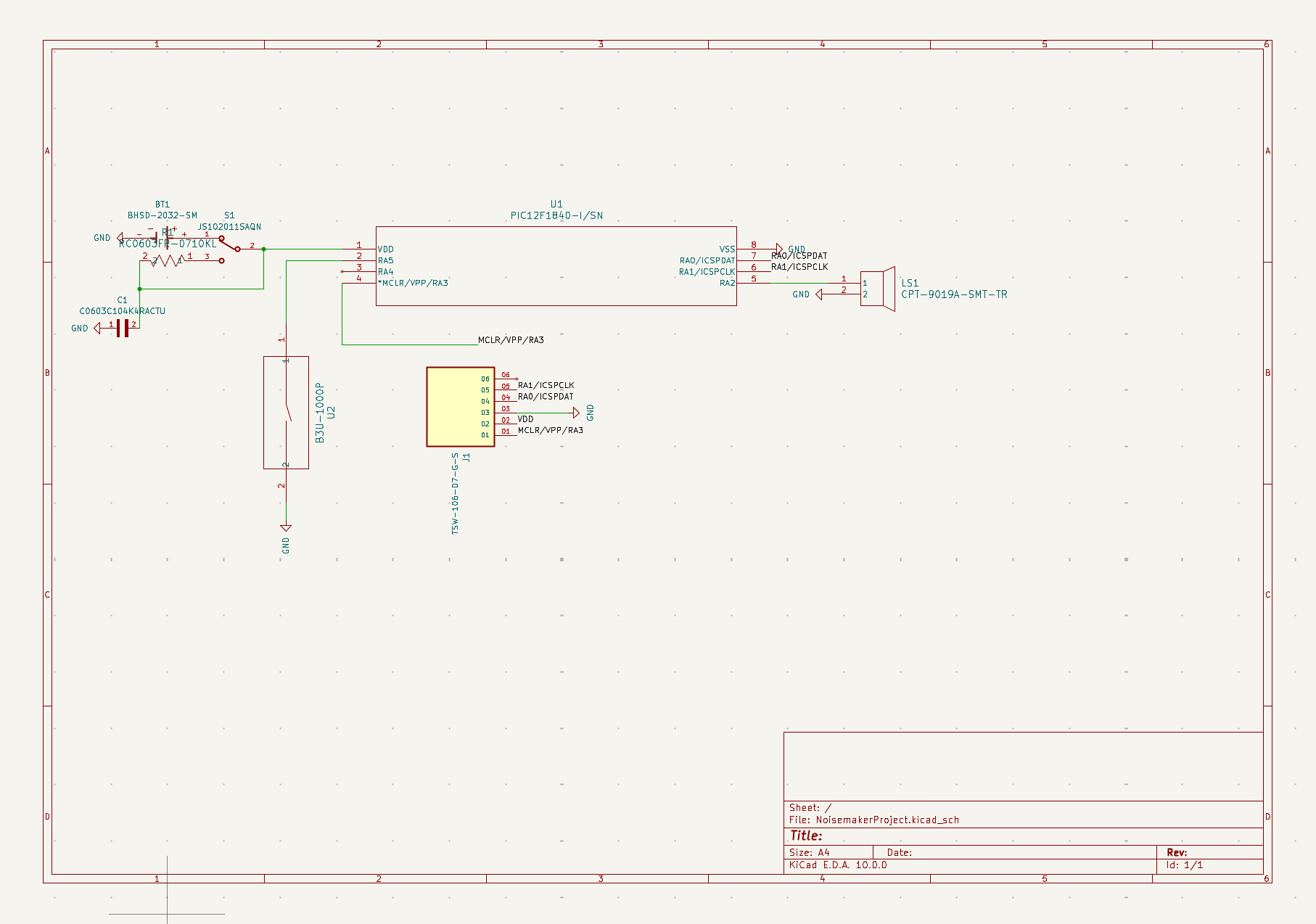Select the VSS pin name inside U1
1316x924 pixels.
pos(727,249)
